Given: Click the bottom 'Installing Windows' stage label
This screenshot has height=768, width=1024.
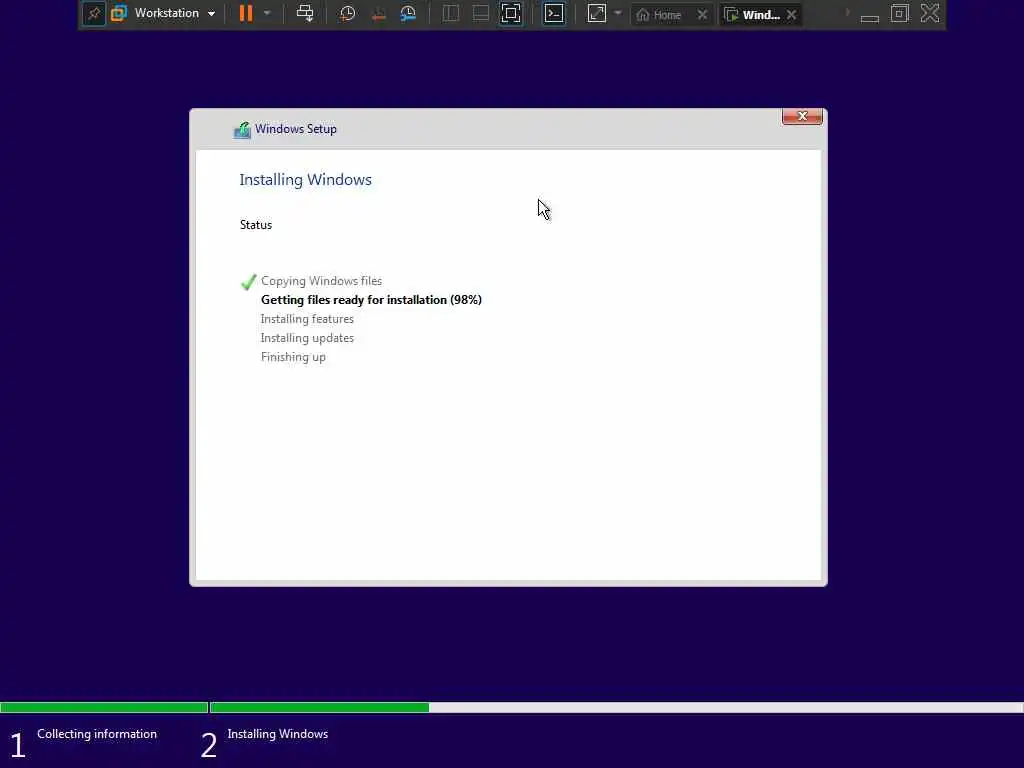Looking at the screenshot, I should tap(278, 734).
